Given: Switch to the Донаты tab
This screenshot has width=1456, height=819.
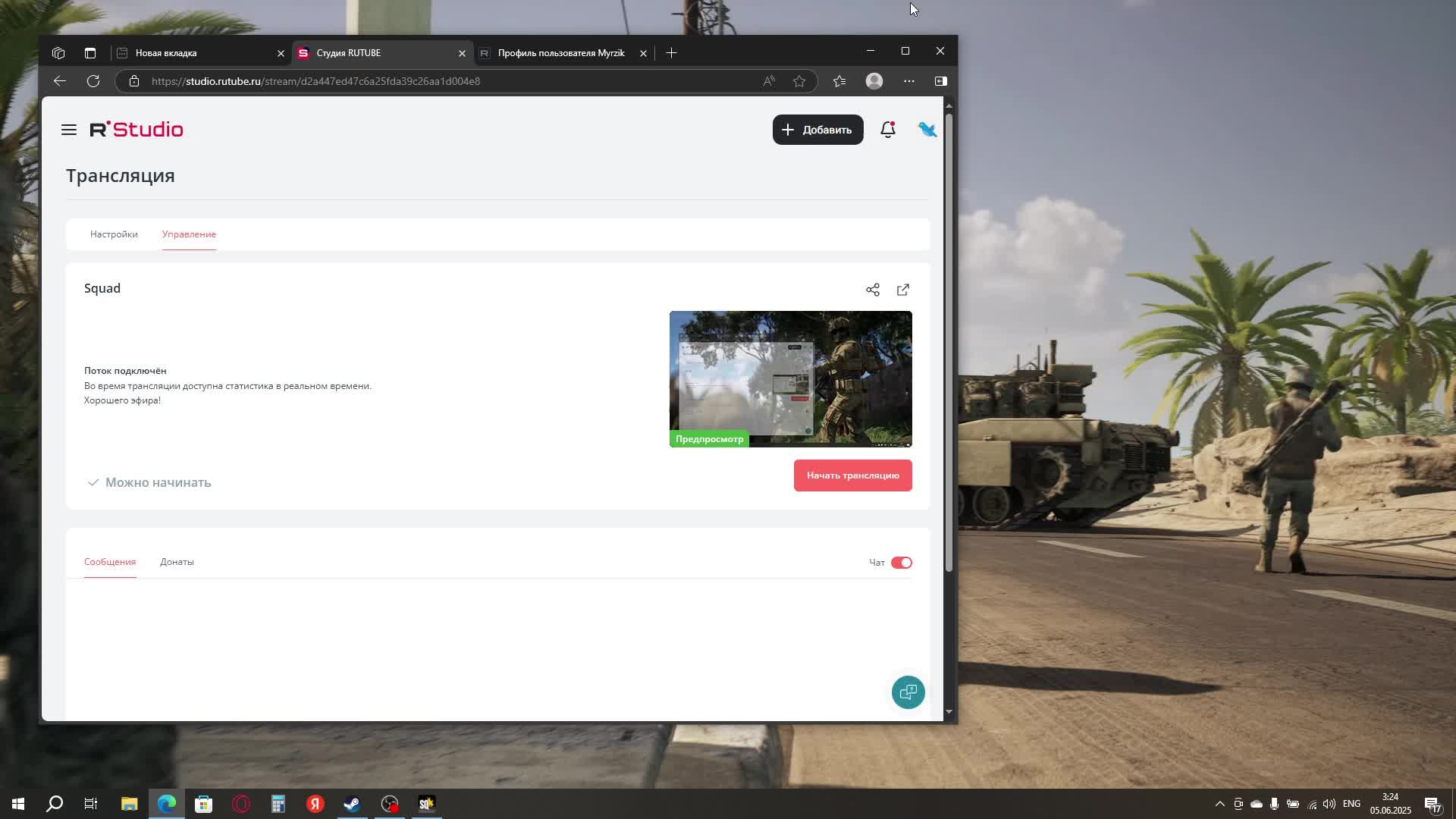Looking at the screenshot, I should click(177, 562).
